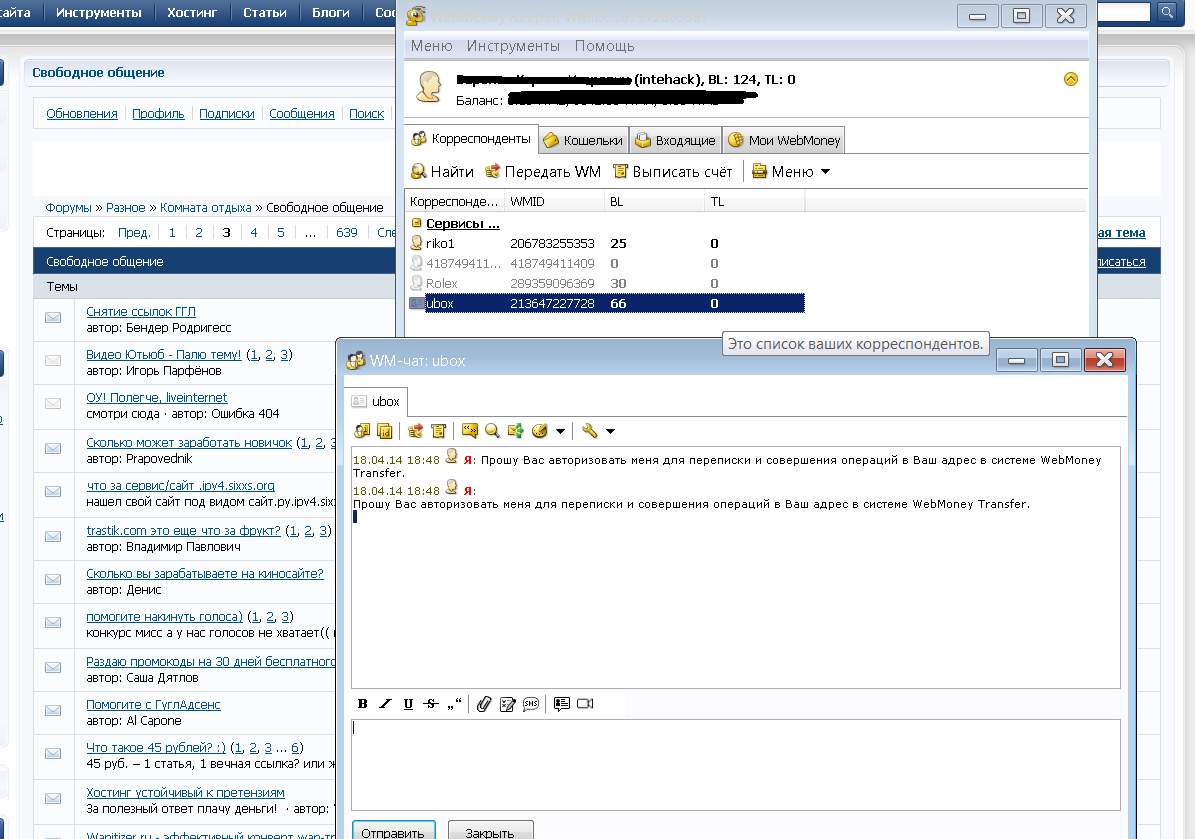Go to Комната отдыха breadcrumb link
The image size is (1195, 839).
point(206,207)
